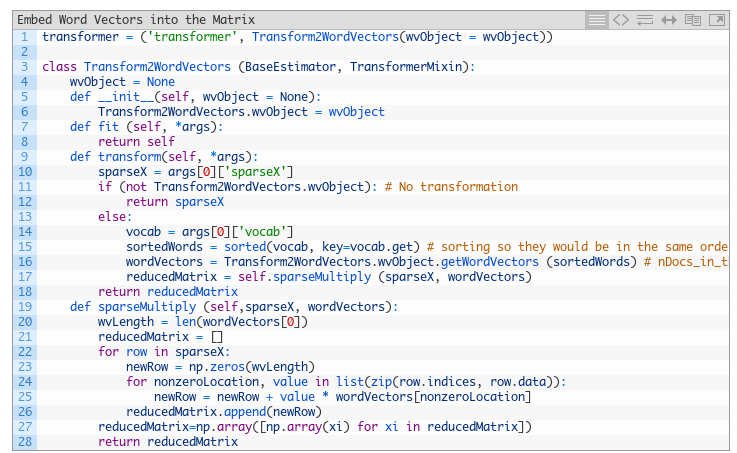This screenshot has width=737, height=453.
Task: Click 'getWordVectors' on line 16
Action: [x=490, y=262]
